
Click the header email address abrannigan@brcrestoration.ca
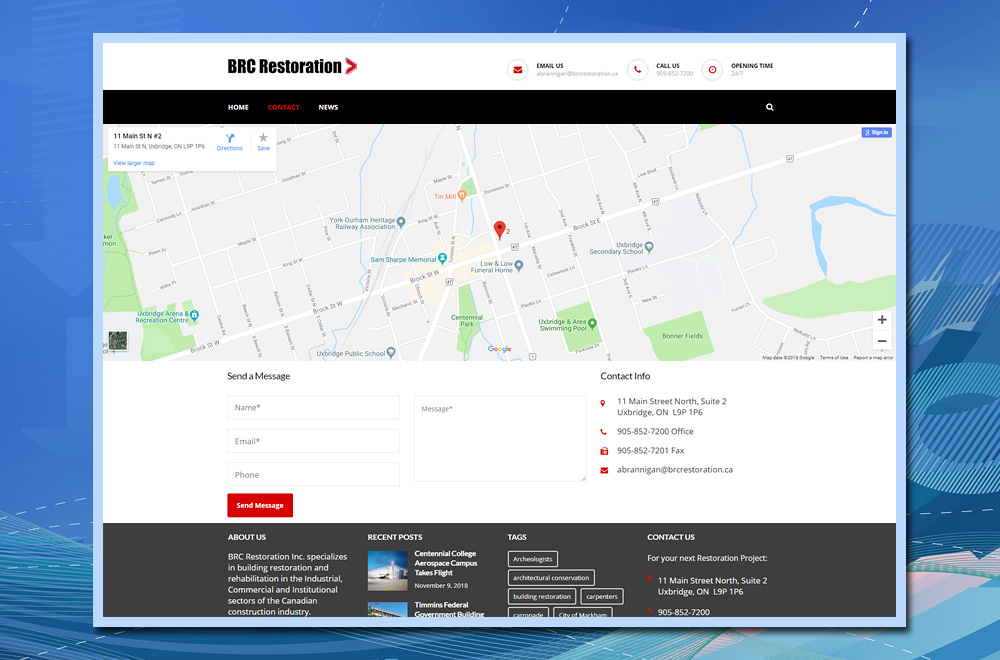[x=577, y=74]
